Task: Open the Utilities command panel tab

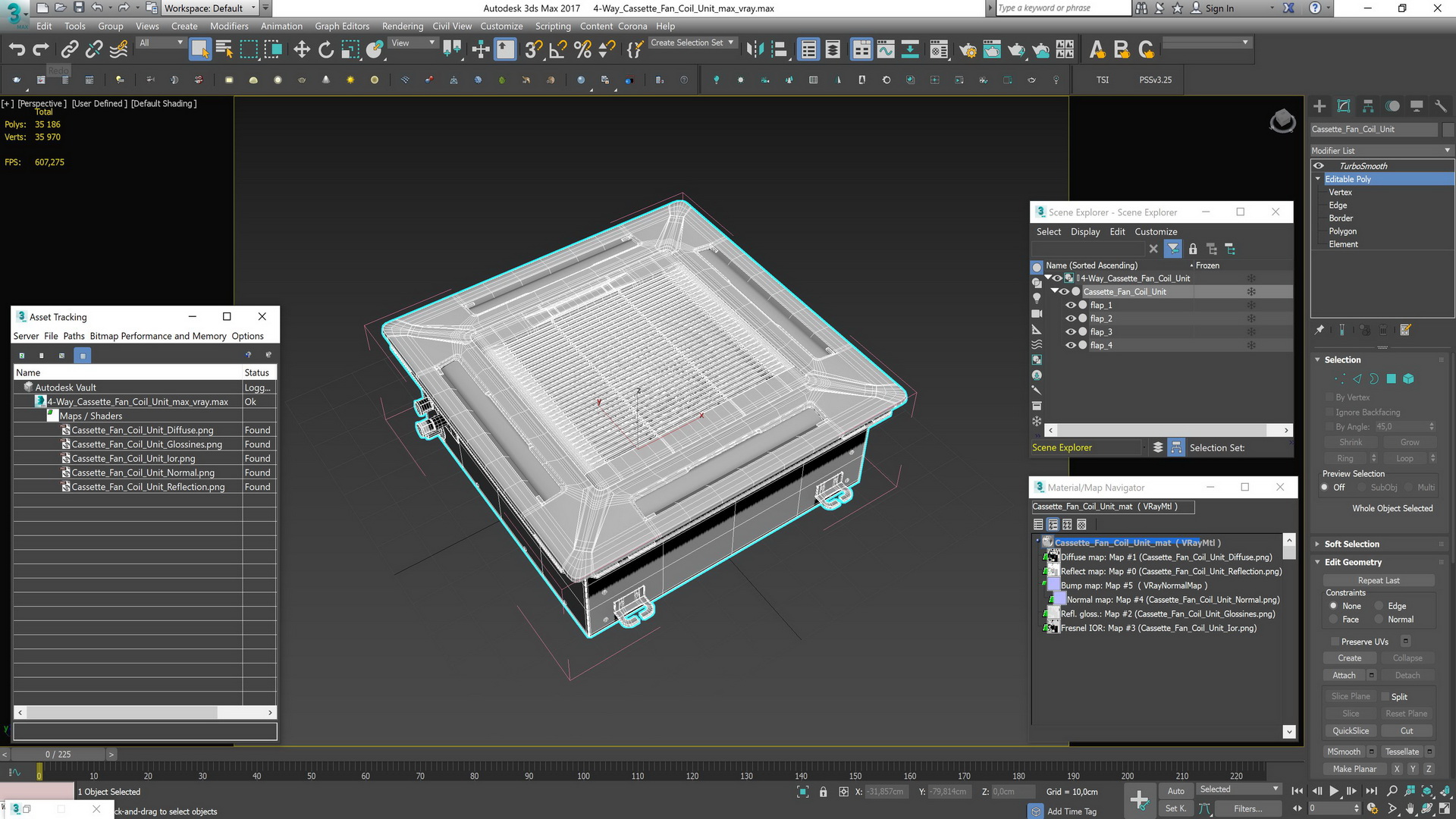Action: coord(1441,106)
